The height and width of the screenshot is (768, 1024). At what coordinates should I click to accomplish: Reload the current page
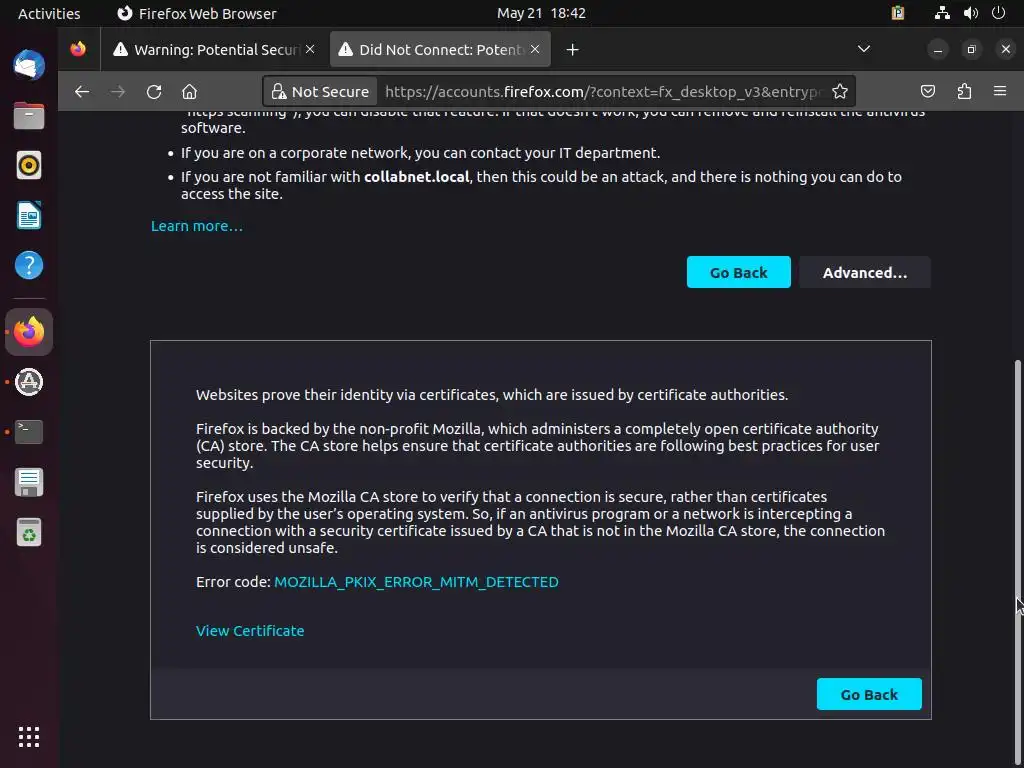[153, 92]
